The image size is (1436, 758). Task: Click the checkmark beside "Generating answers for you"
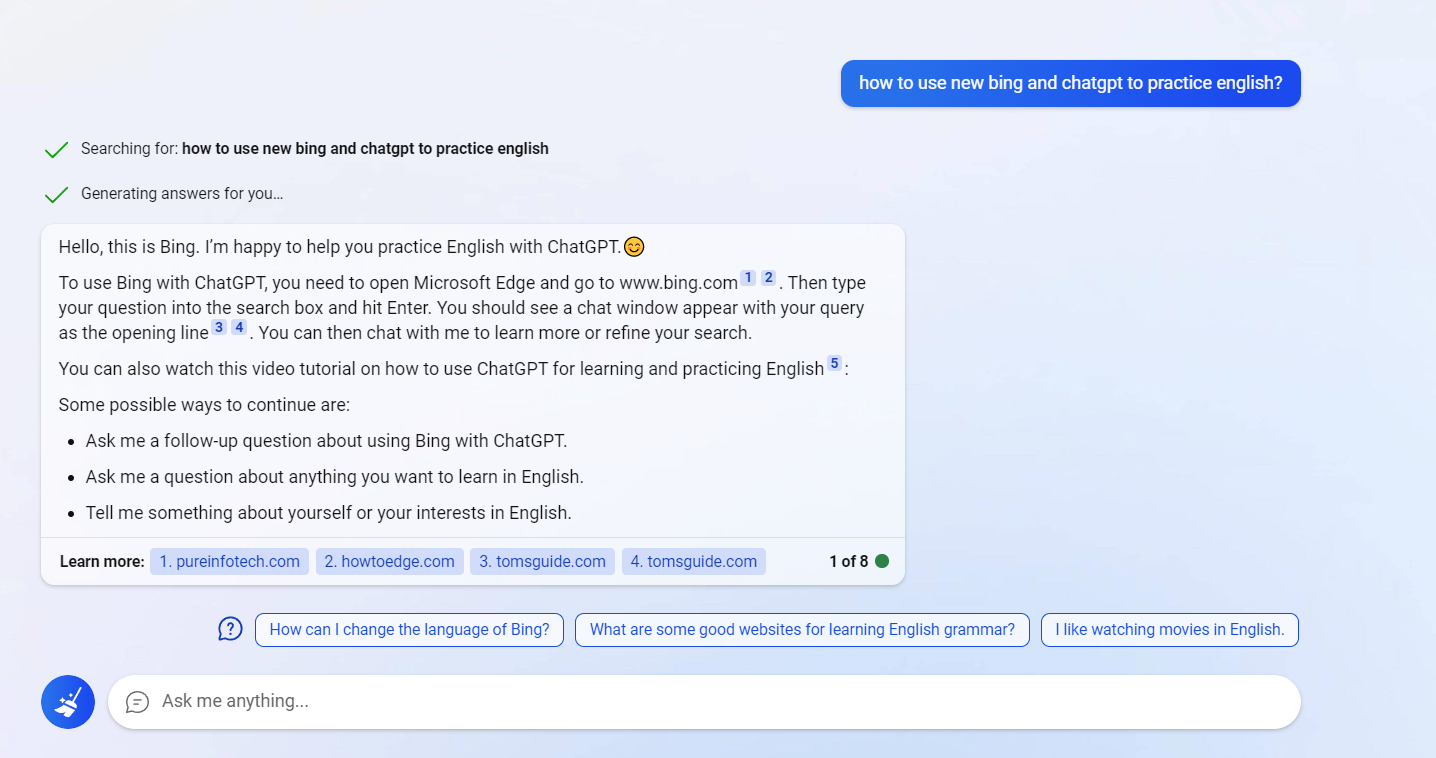tap(56, 194)
